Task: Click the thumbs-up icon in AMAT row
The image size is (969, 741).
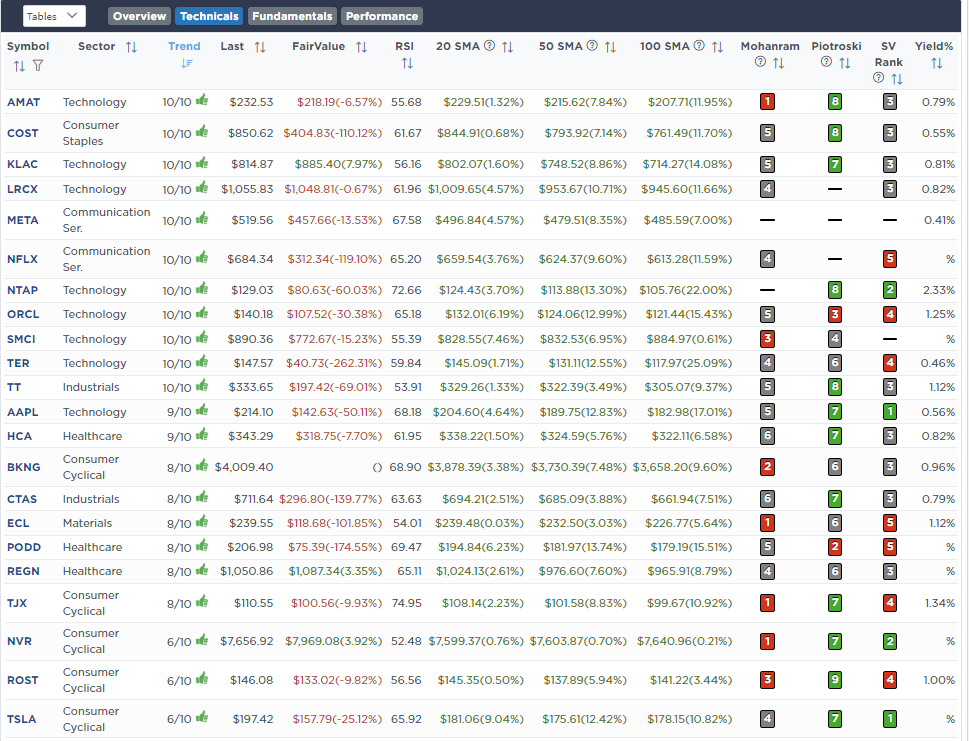Action: pos(203,101)
